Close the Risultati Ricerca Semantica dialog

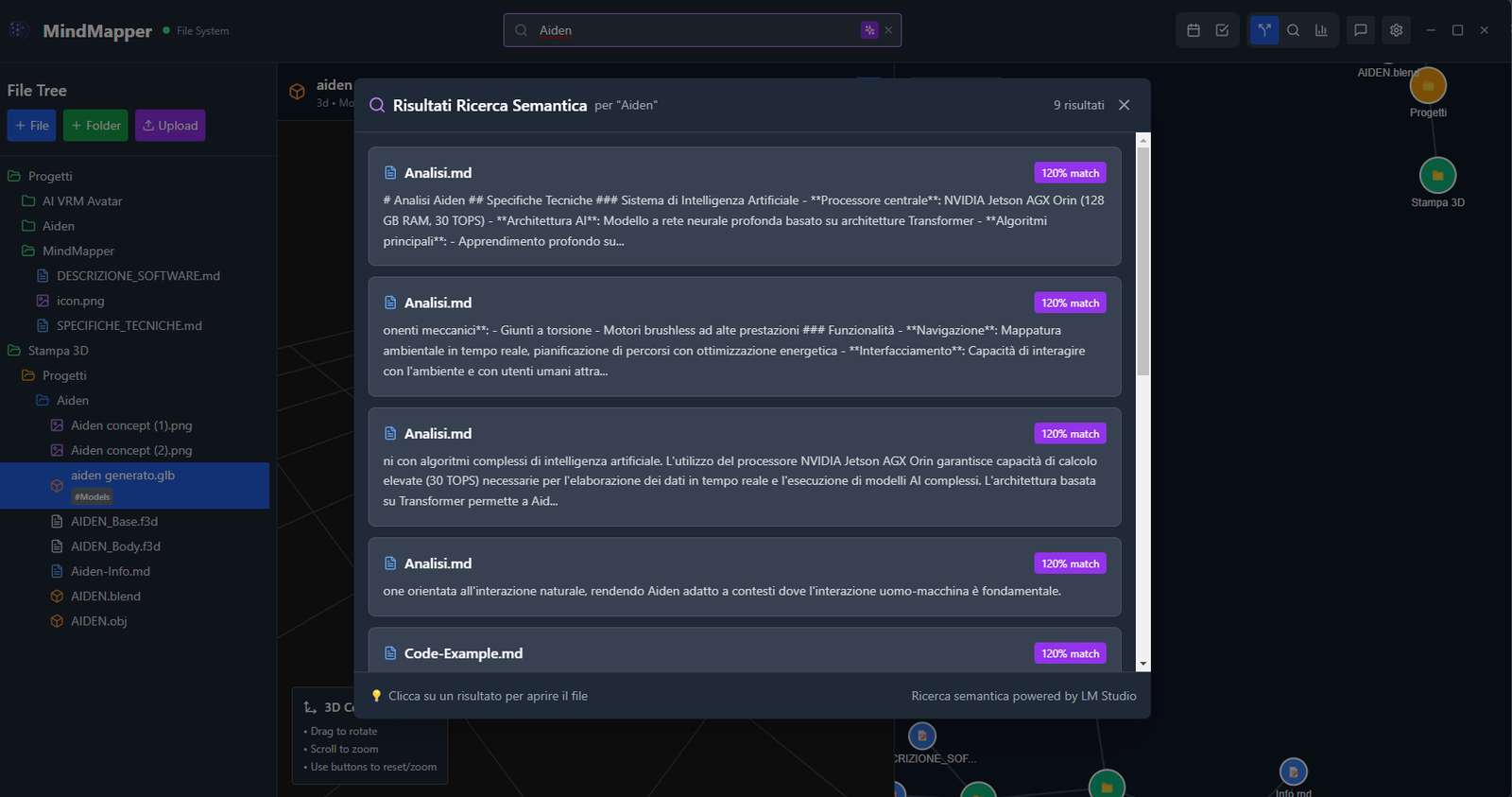click(1124, 105)
